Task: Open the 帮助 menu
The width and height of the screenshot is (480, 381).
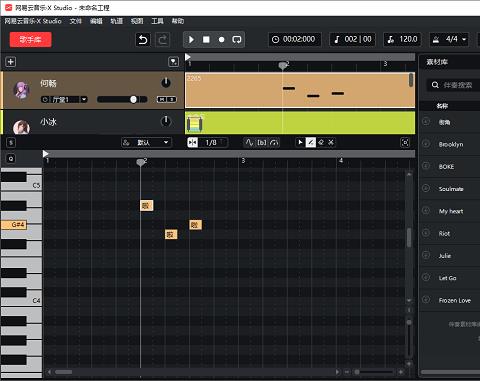Action: point(178,21)
